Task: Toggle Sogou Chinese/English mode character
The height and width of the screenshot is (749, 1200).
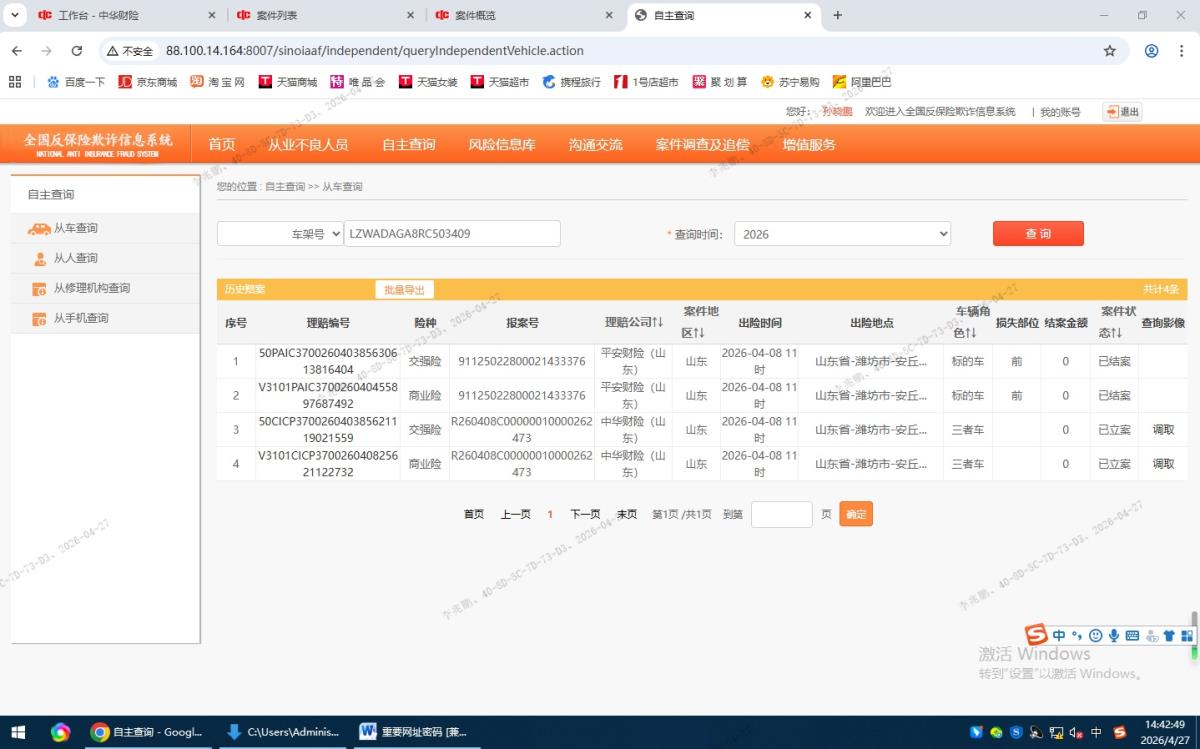Action: (1059, 636)
